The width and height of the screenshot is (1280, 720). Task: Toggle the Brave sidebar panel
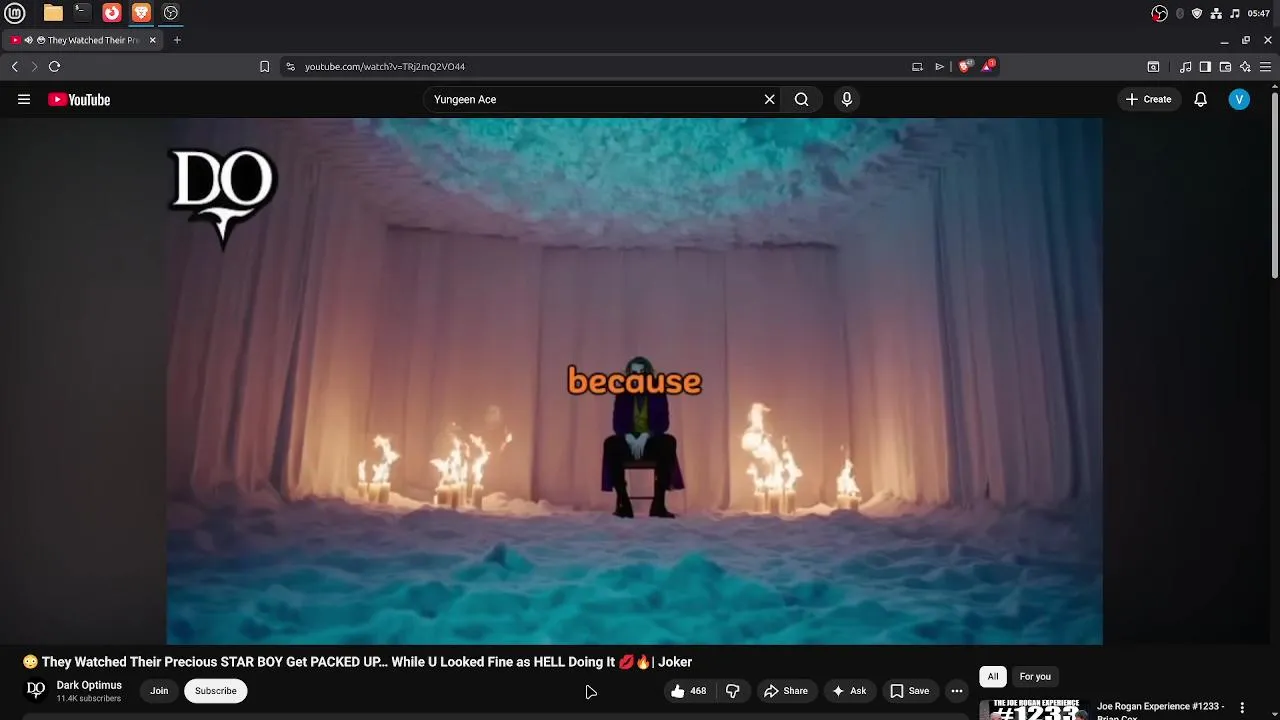pyautogui.click(x=1205, y=66)
